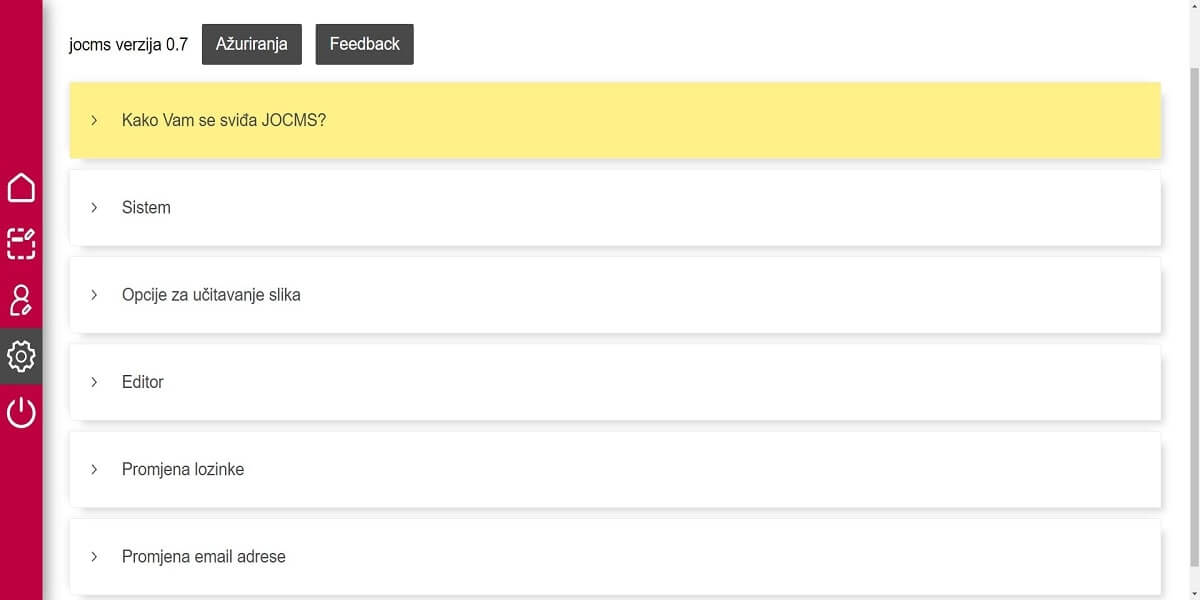Image resolution: width=1200 pixels, height=600 pixels.
Task: Click the Opcije za učitavanje slika title
Action: click(211, 295)
